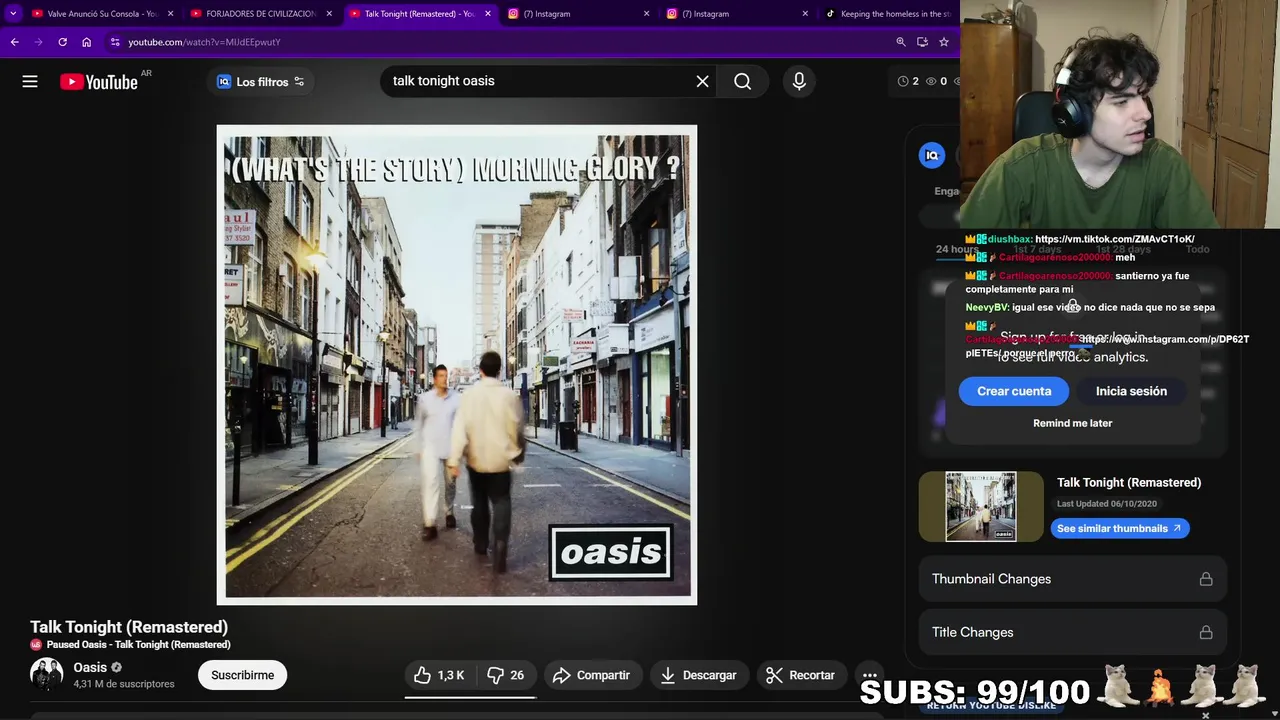Click the Morning Glory album art video
Viewport: 1280px width, 720px height.
coord(457,365)
